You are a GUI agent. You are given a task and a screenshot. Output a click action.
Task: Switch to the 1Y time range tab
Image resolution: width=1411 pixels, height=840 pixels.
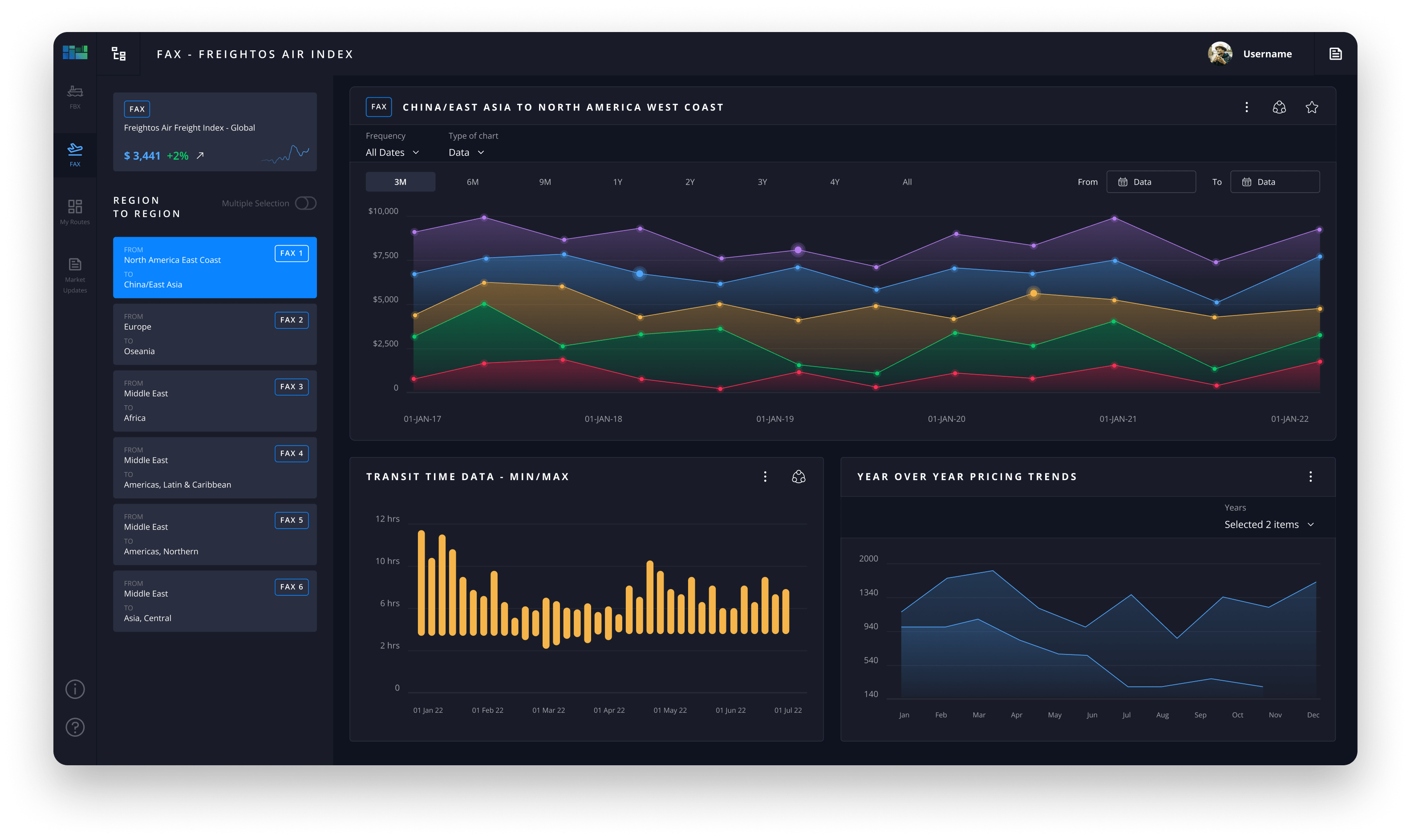(617, 182)
